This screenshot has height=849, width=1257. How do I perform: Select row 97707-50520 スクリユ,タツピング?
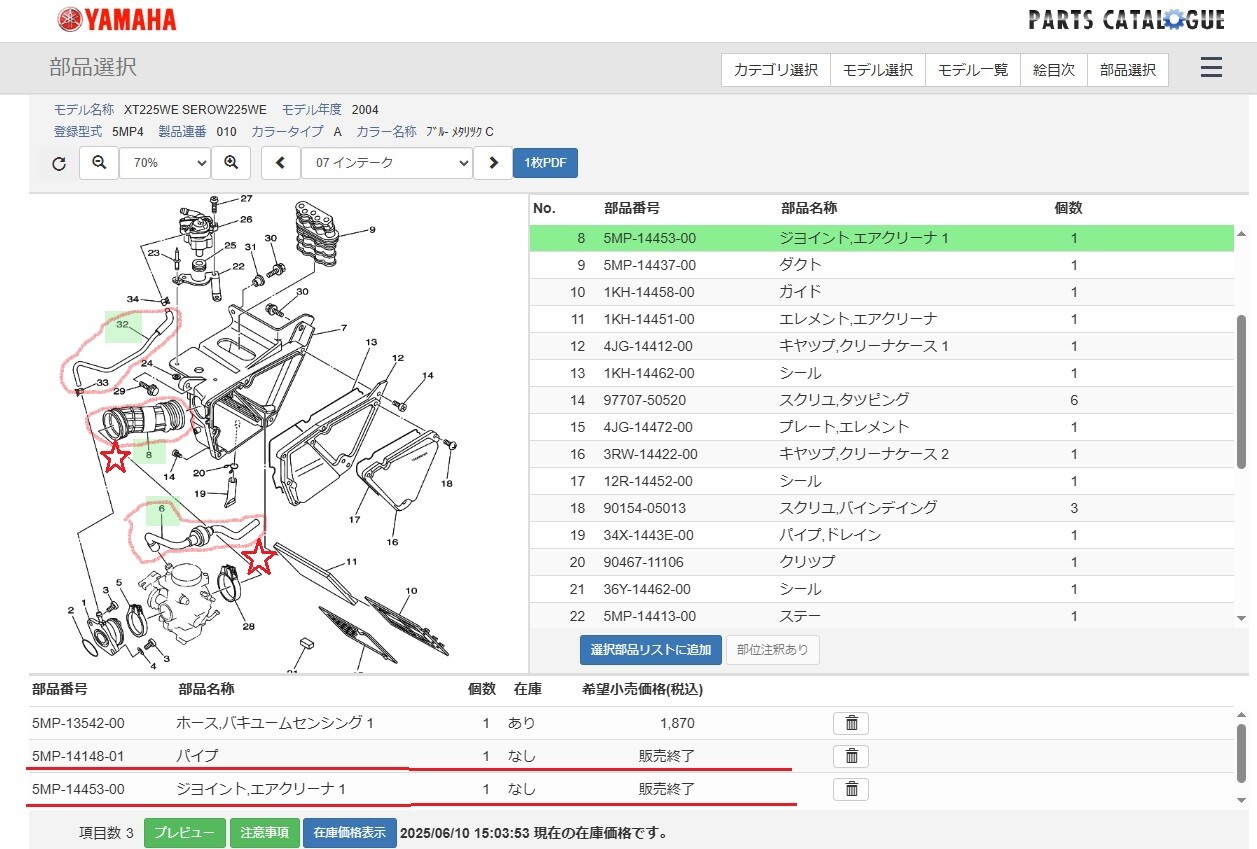click(x=880, y=400)
